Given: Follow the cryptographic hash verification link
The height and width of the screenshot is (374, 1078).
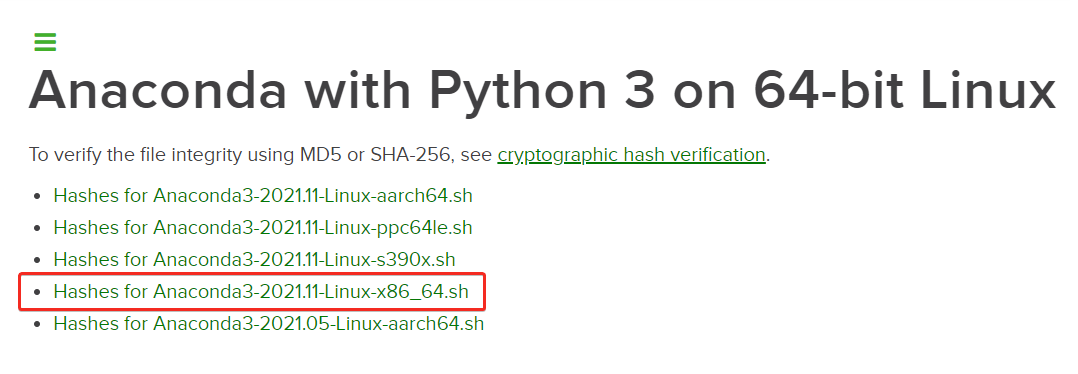Looking at the screenshot, I should [x=631, y=155].
